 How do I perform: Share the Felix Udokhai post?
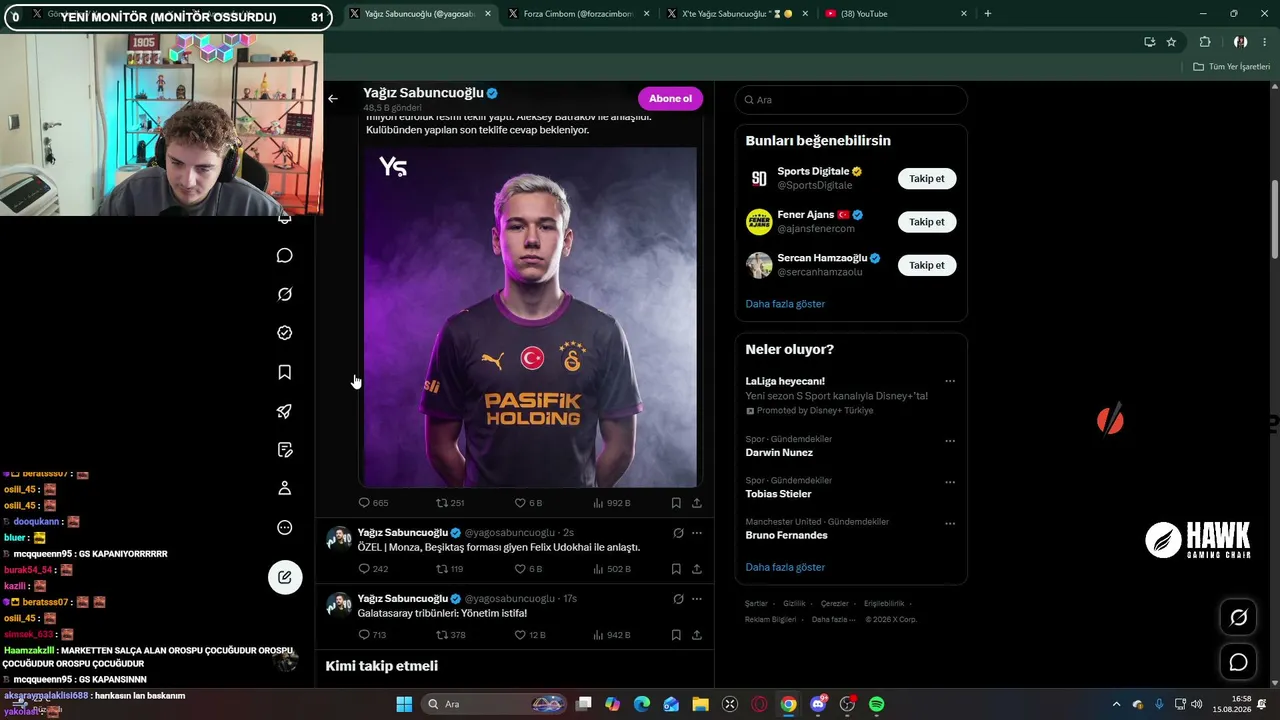pos(697,569)
